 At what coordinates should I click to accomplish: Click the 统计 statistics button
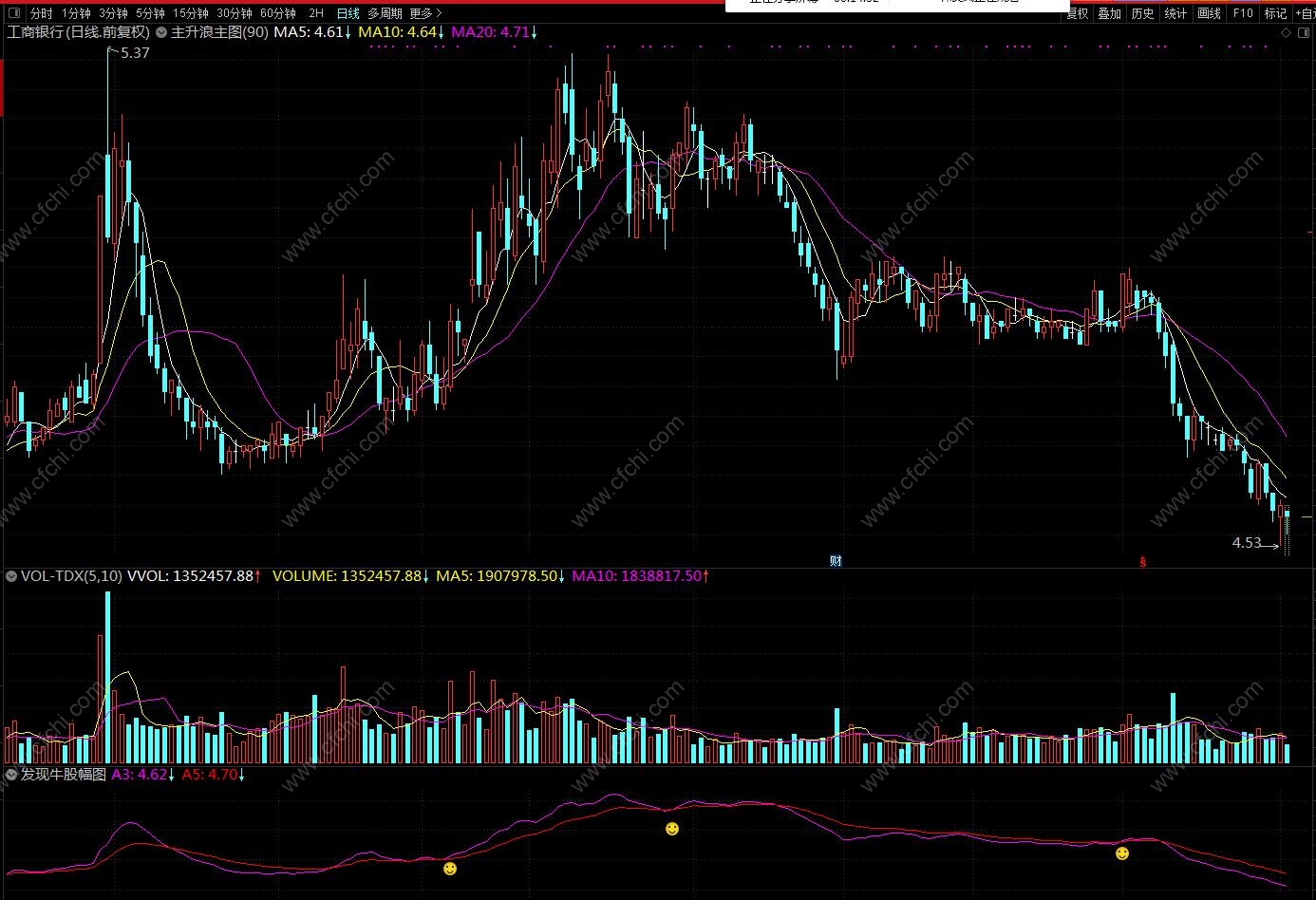(x=1175, y=13)
